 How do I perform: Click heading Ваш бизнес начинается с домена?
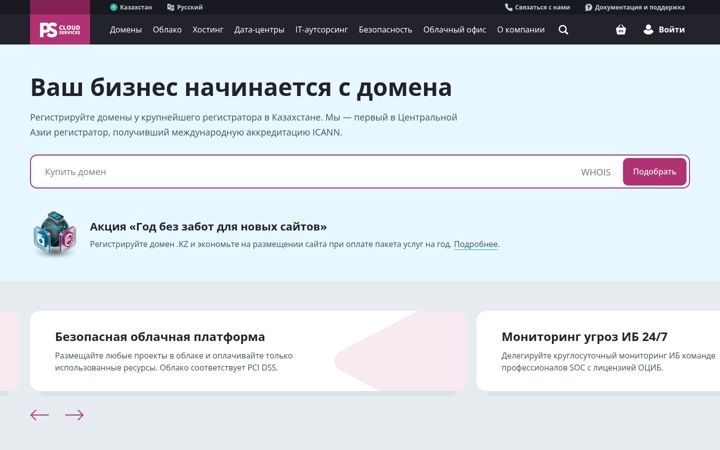point(241,87)
